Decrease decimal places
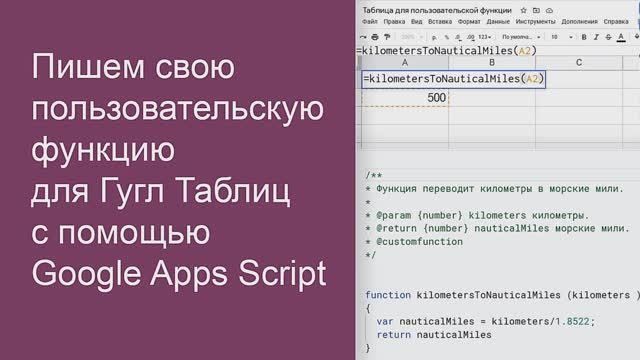Screen dimensions: 640x360 pos(458,37)
